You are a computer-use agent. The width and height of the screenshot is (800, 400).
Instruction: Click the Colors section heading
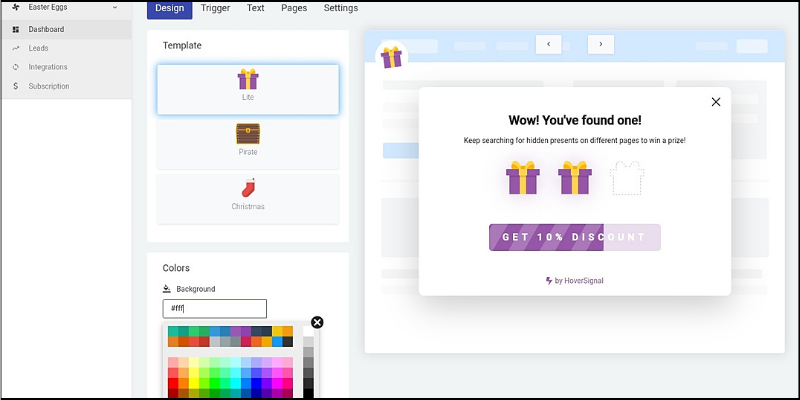[176, 268]
